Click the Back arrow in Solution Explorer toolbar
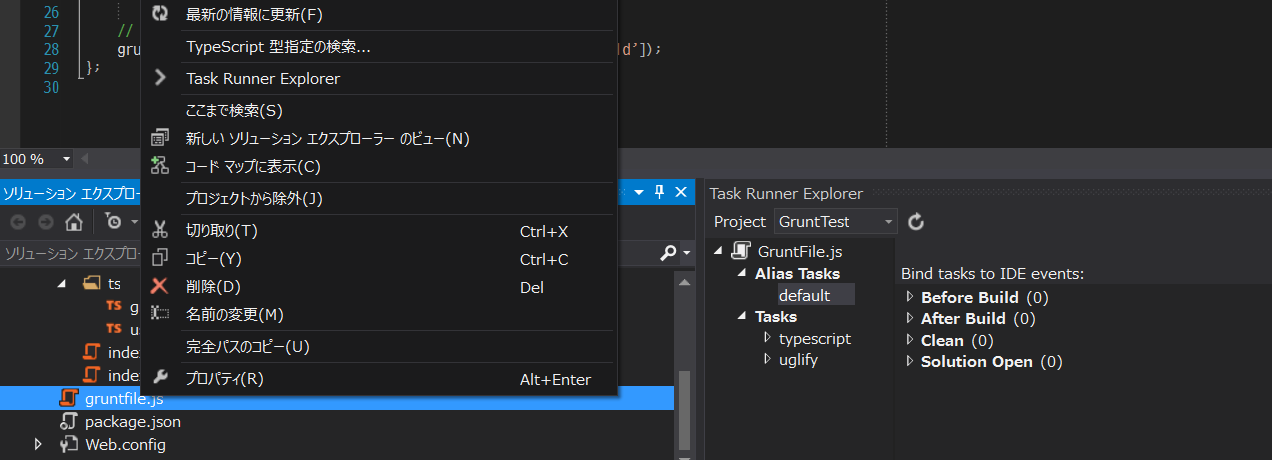The width and height of the screenshot is (1272, 460). click(x=18, y=222)
